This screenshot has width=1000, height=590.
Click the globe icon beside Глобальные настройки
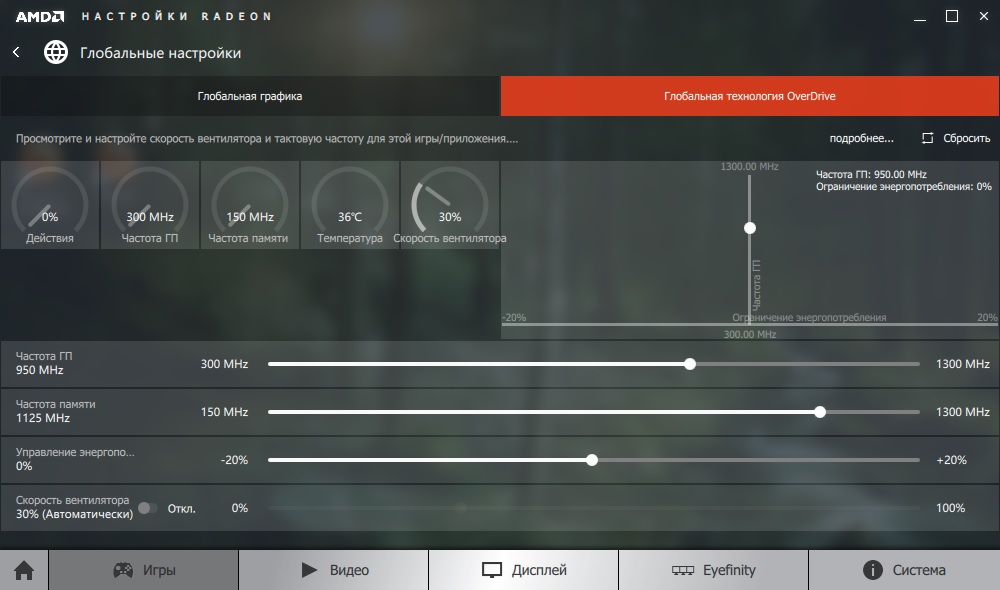(x=56, y=52)
